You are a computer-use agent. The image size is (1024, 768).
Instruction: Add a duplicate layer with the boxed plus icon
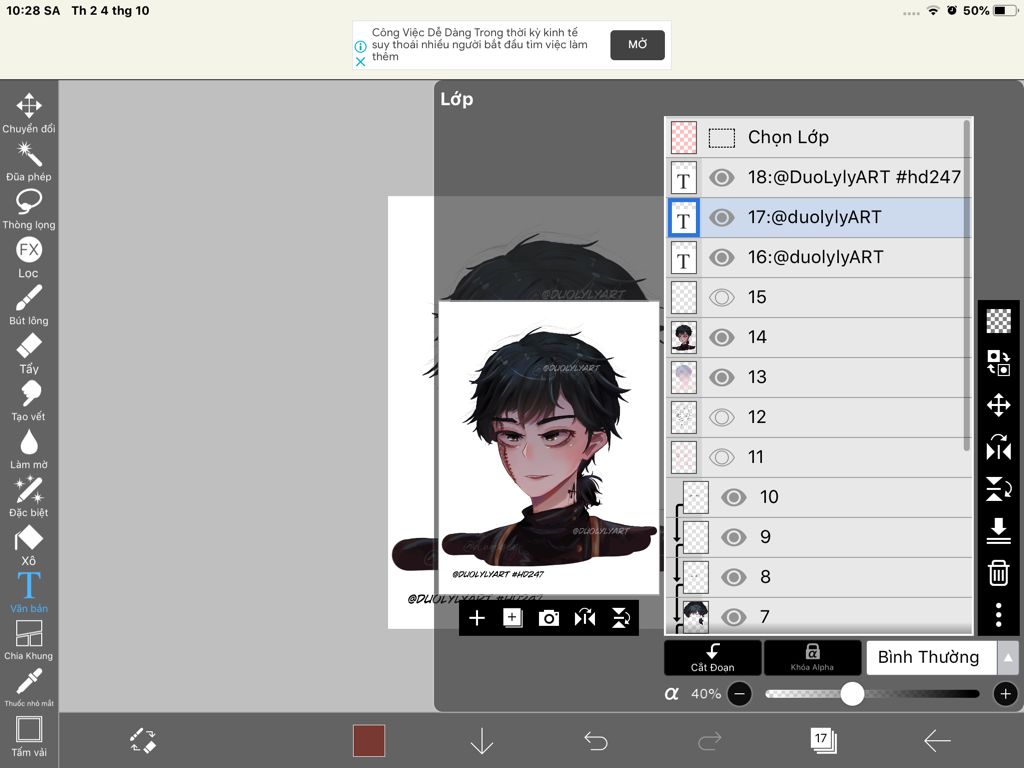(x=513, y=618)
